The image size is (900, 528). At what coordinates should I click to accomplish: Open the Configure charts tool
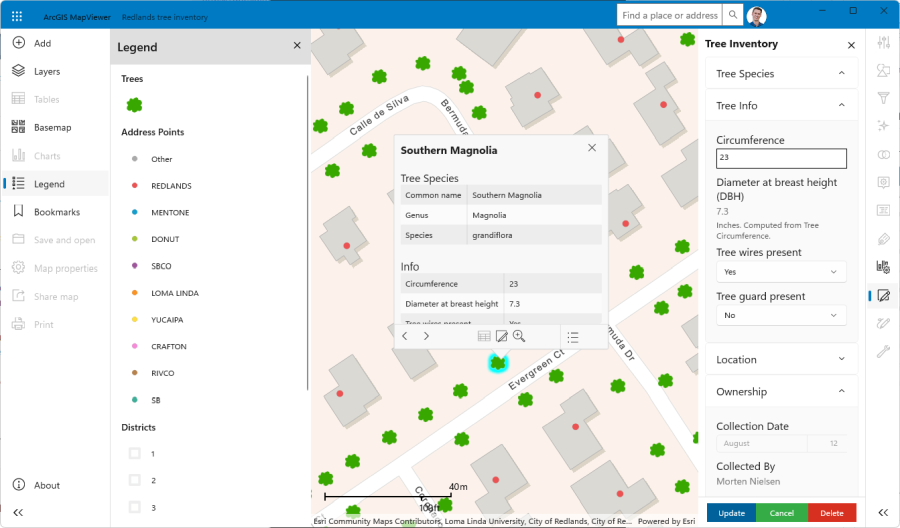point(883,266)
